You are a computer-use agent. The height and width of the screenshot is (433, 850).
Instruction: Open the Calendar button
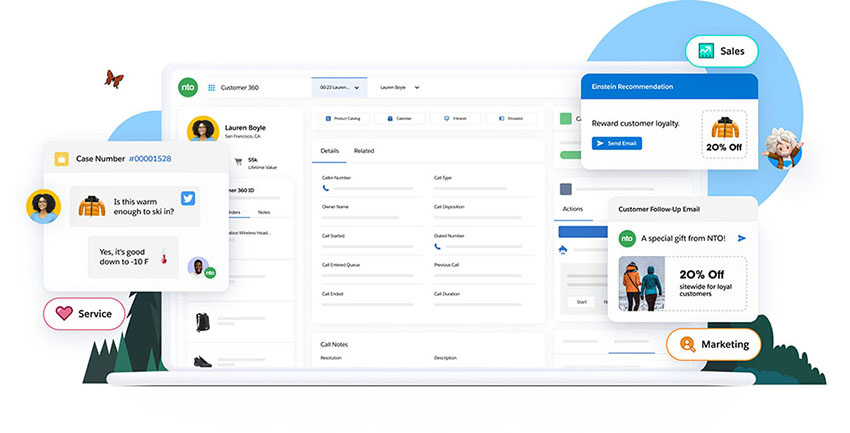point(401,118)
